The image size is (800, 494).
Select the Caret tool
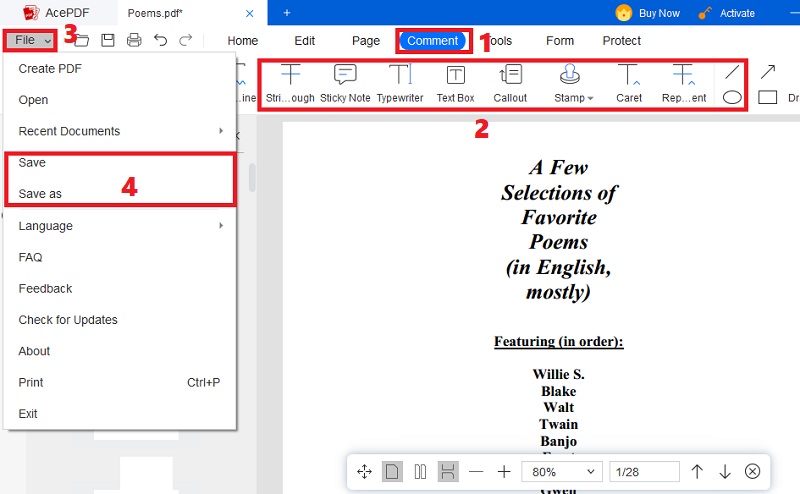click(629, 83)
